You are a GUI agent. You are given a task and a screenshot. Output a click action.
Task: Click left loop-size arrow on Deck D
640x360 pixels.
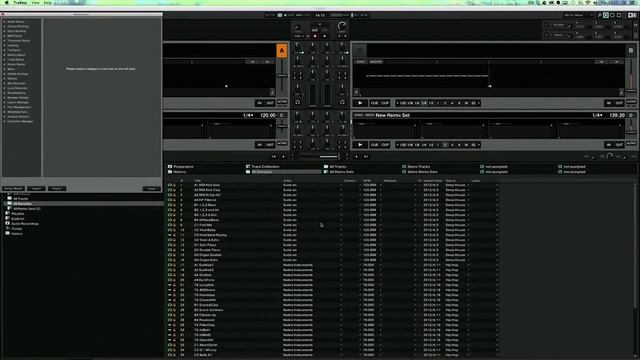click(x=397, y=145)
